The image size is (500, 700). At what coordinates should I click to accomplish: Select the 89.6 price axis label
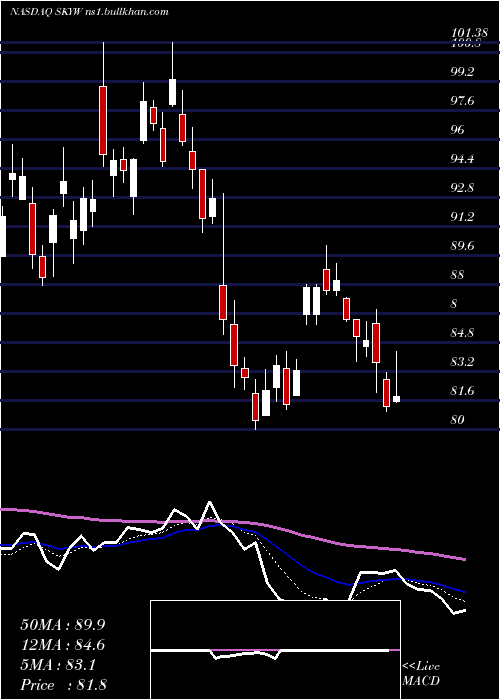click(x=463, y=246)
